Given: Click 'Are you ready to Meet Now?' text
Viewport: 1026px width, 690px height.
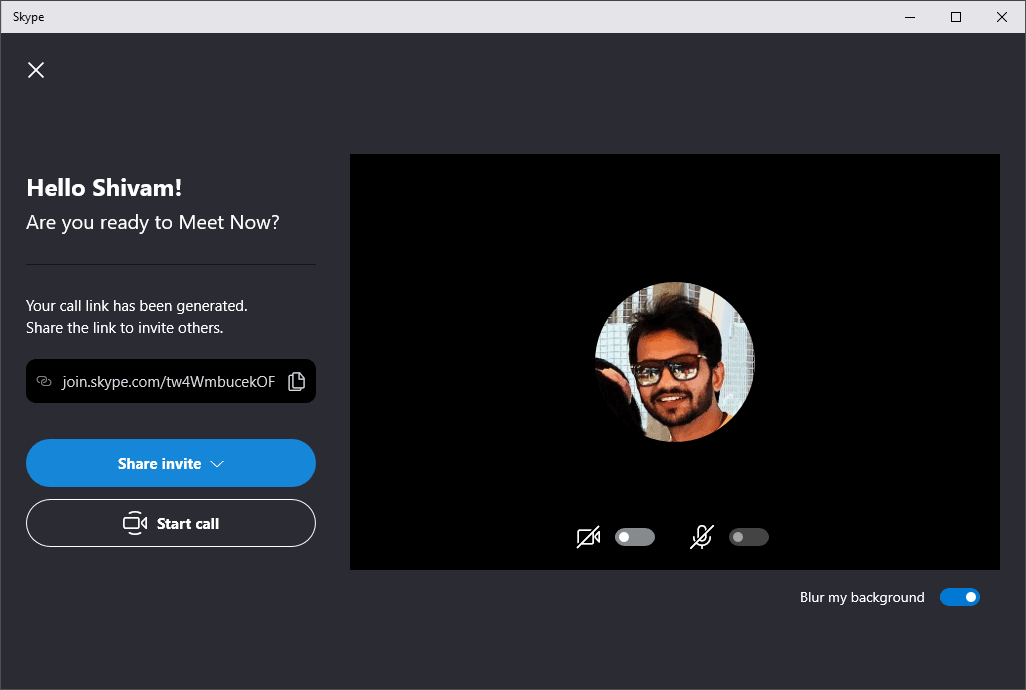Looking at the screenshot, I should pyautogui.click(x=152, y=223).
